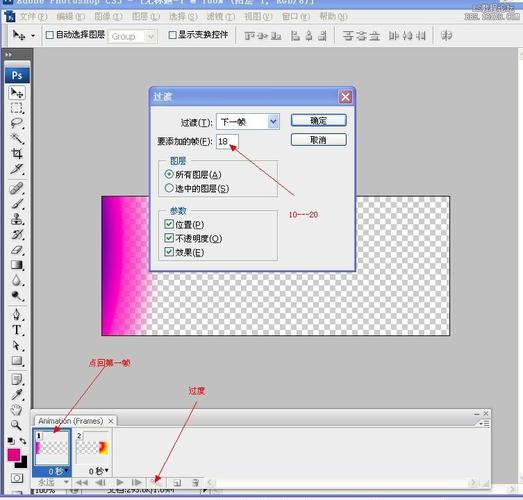
Task: Enable 显示变换控件 checkbox
Action: [x=172, y=35]
